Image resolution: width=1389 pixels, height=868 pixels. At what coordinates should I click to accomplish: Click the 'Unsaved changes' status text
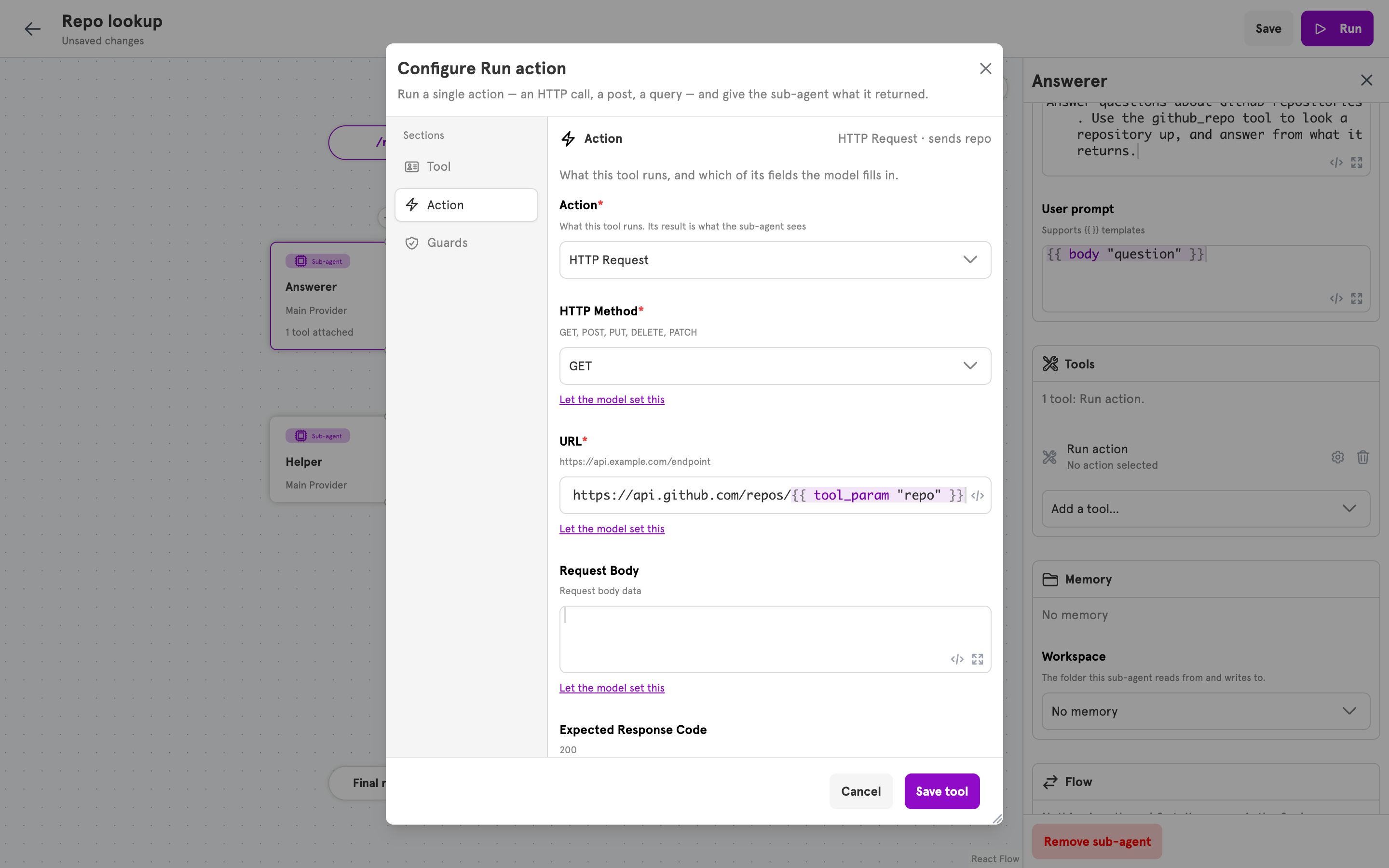pos(103,41)
